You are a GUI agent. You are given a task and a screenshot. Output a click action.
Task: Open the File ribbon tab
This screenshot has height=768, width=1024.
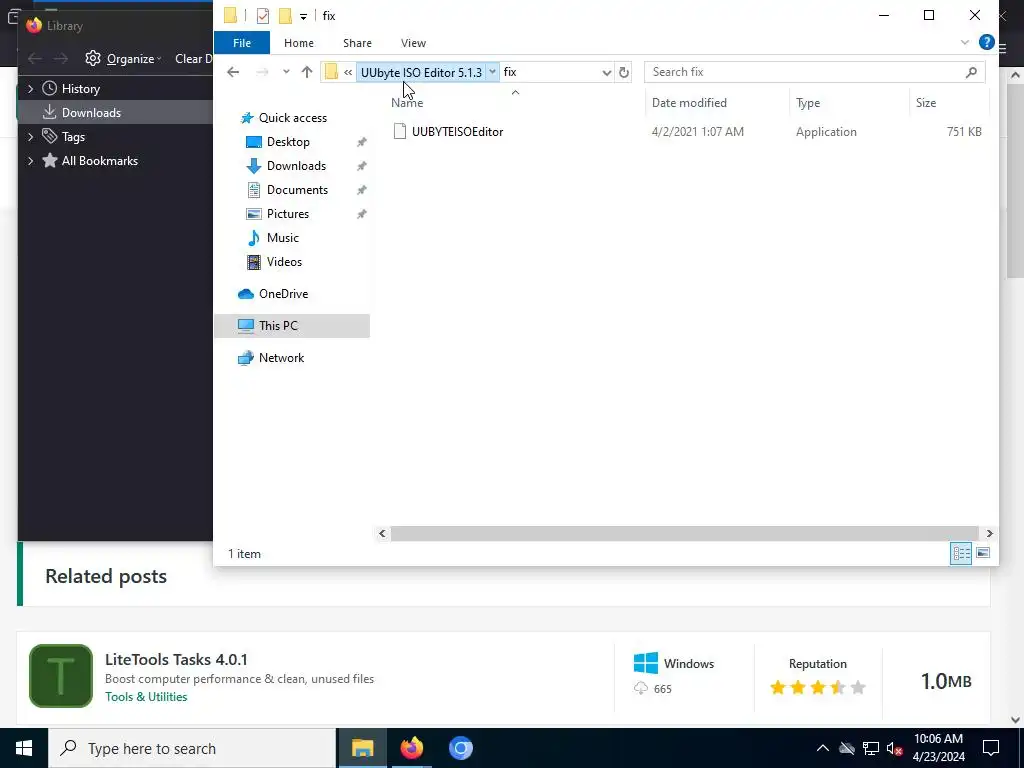tap(242, 43)
